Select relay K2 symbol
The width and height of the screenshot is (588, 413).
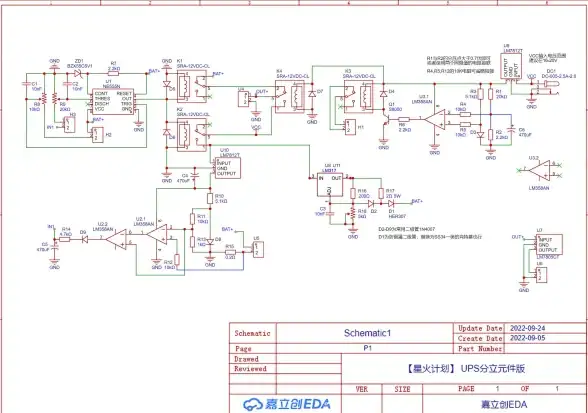192,135
